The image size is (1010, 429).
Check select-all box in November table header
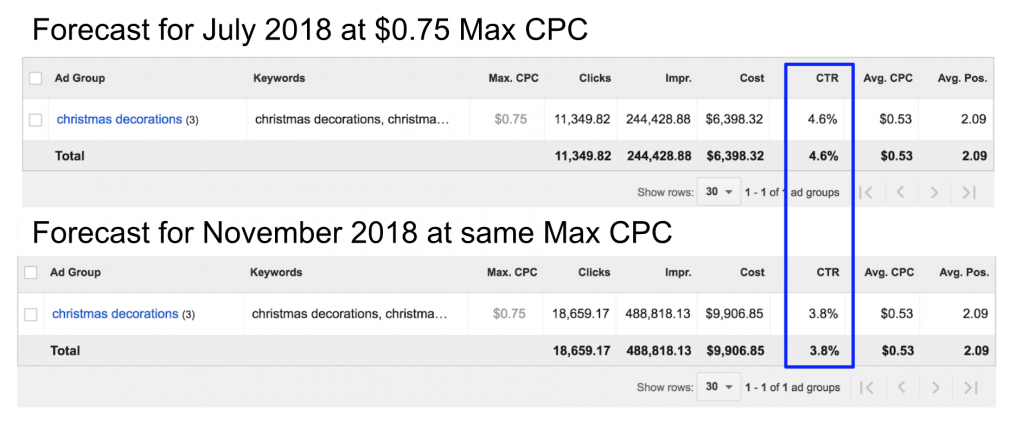coord(31,272)
